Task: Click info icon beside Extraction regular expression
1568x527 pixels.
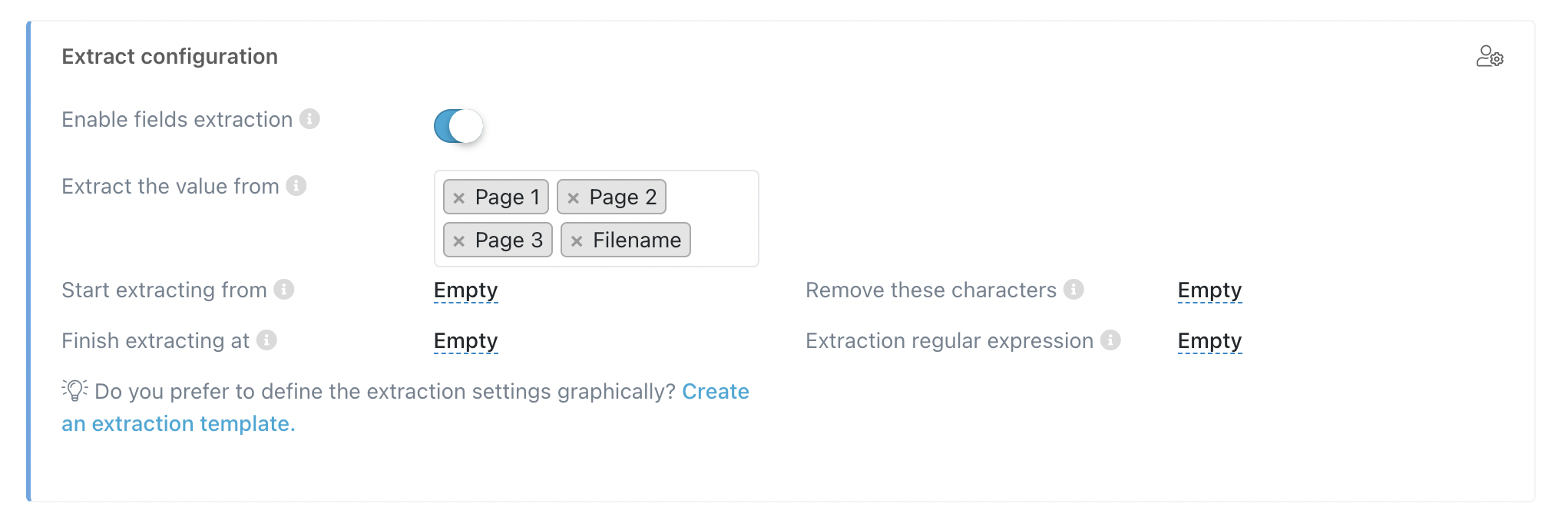Action: tap(1110, 340)
